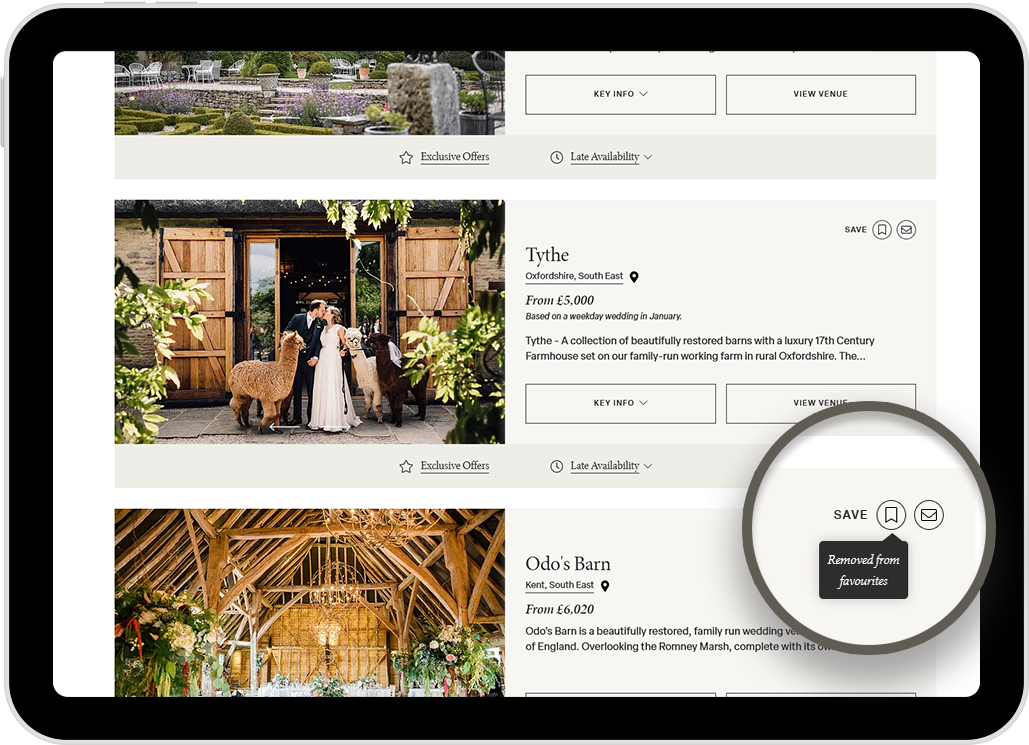Screen dimensions: 1029x745
Task: Click VIEW VENUE on the Tythe card
Action: (x=820, y=403)
